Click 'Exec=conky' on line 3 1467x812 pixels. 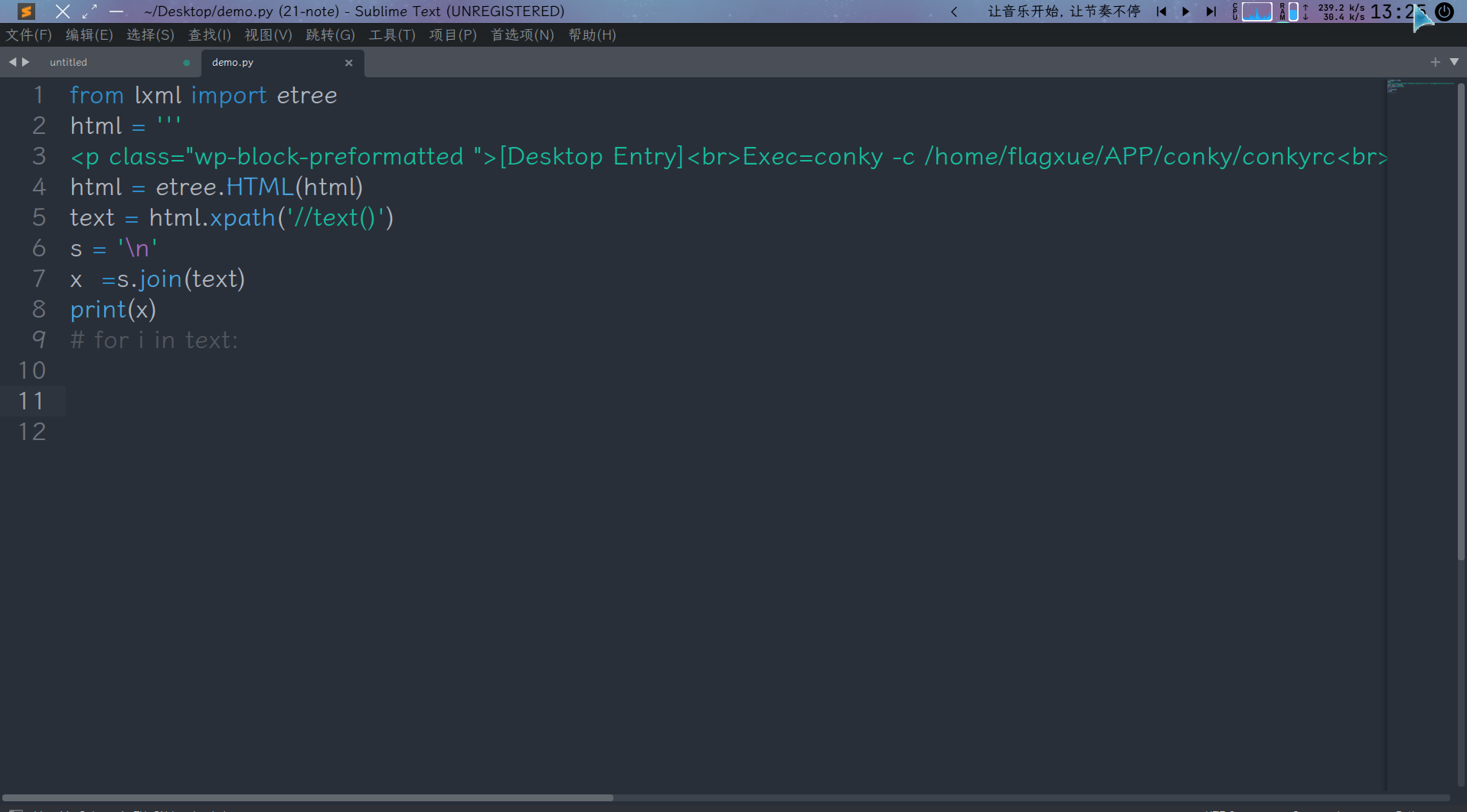812,156
